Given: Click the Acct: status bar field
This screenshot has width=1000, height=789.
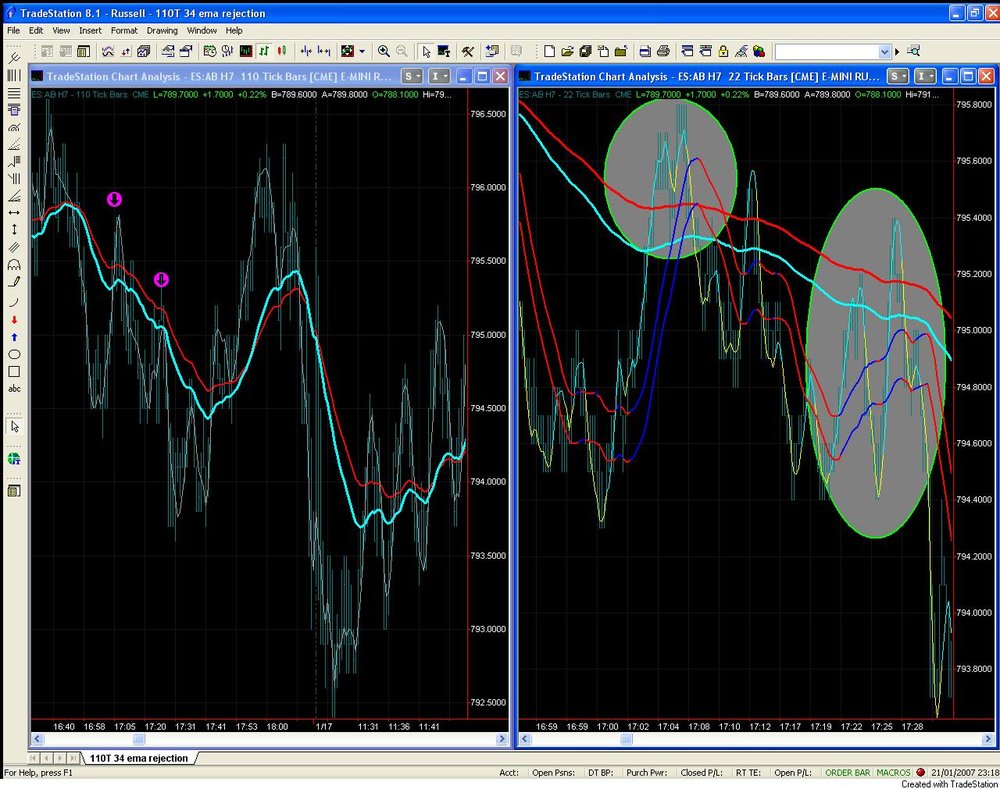Looking at the screenshot, I should click(x=508, y=772).
